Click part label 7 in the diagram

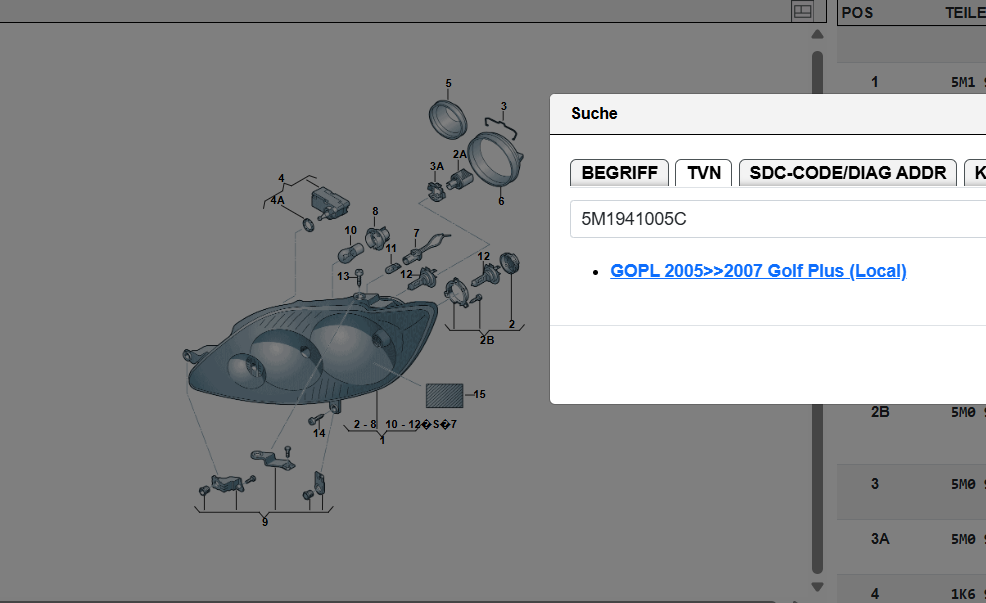tap(416, 233)
